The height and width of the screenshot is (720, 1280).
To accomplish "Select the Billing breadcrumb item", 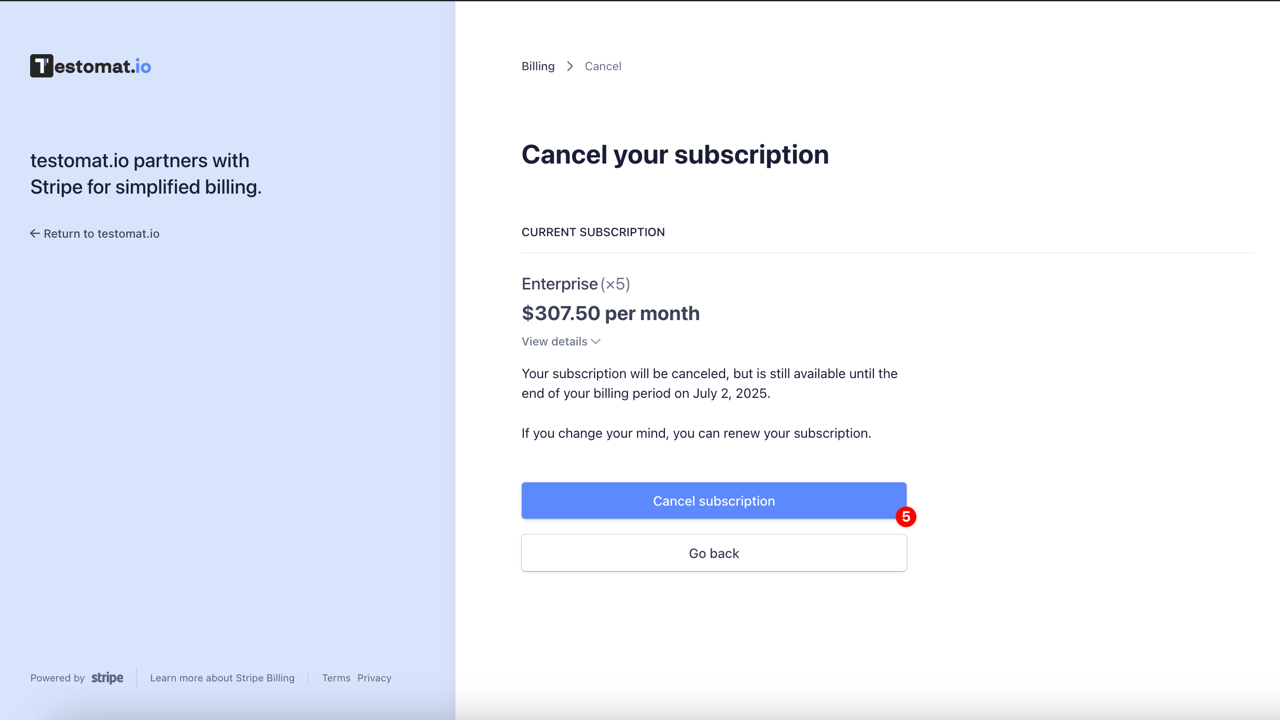I will click(538, 66).
